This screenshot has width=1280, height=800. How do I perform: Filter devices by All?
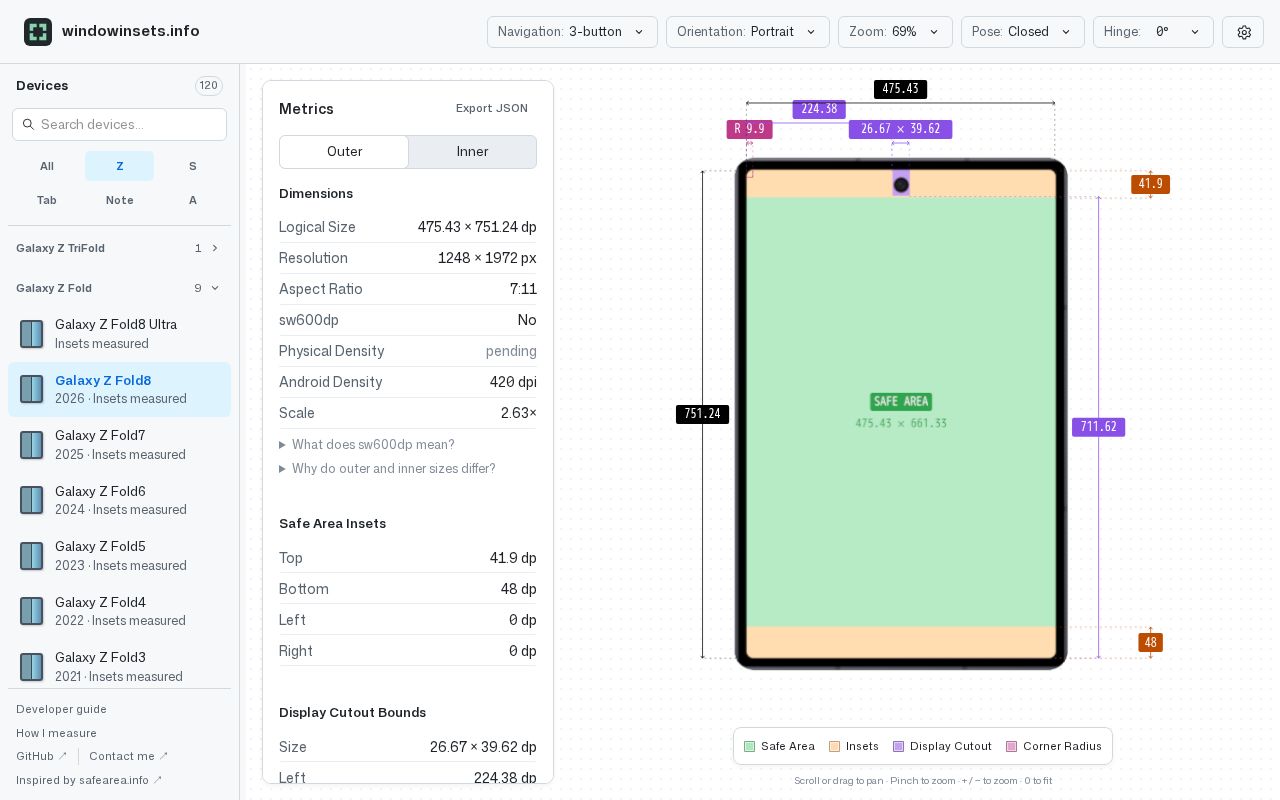(47, 166)
